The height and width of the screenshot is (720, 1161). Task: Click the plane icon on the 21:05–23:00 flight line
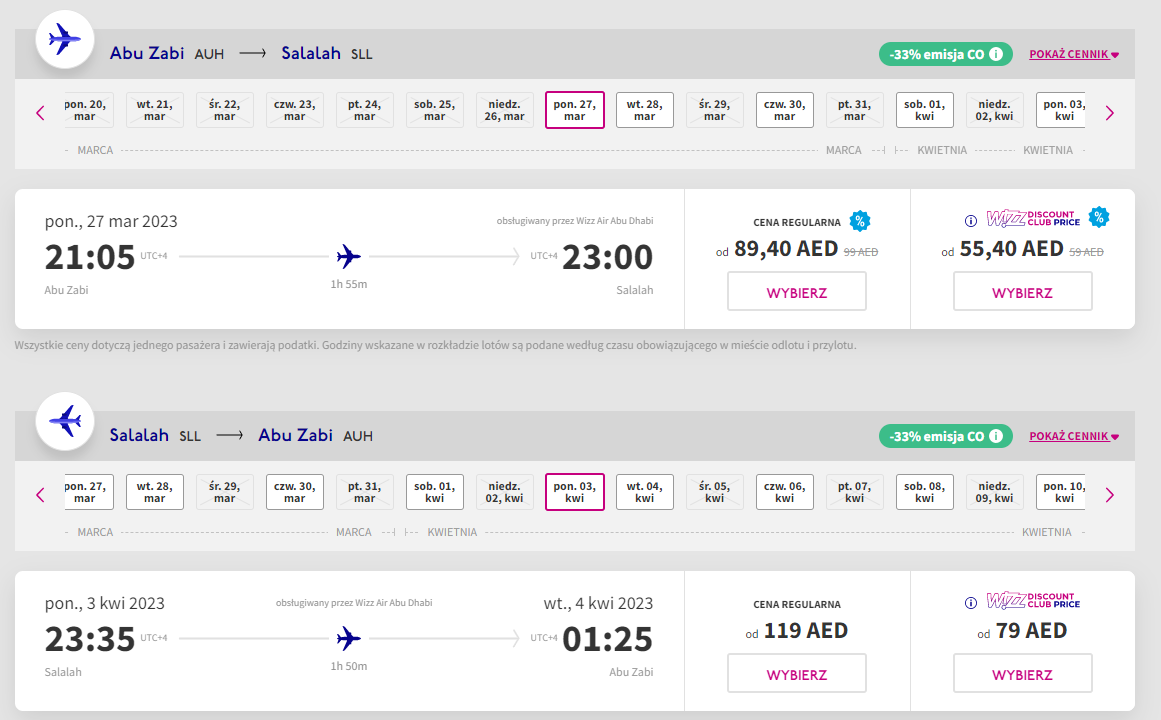348,256
